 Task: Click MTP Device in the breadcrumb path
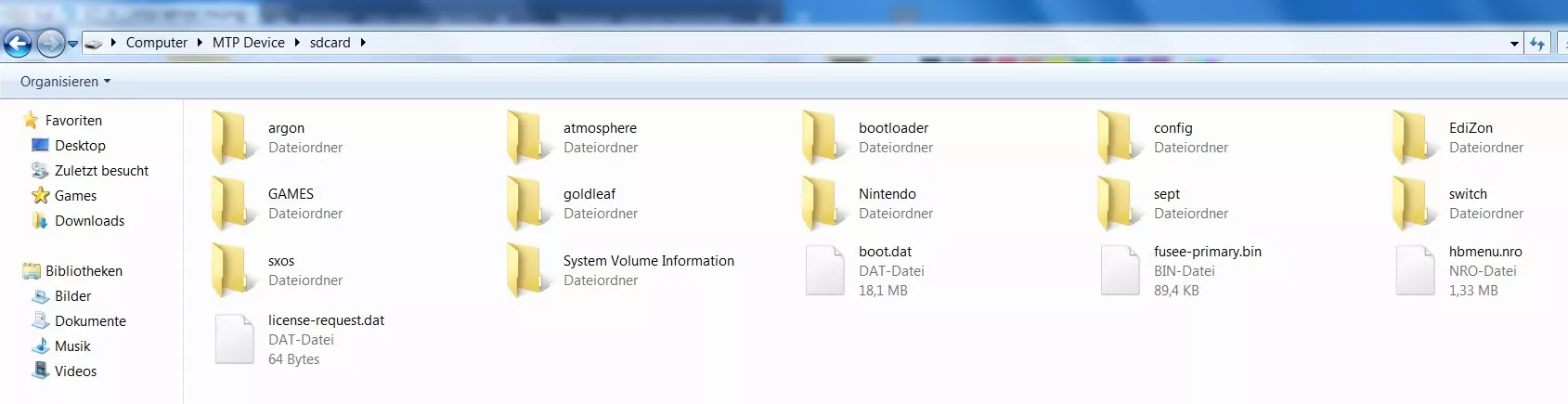point(248,43)
